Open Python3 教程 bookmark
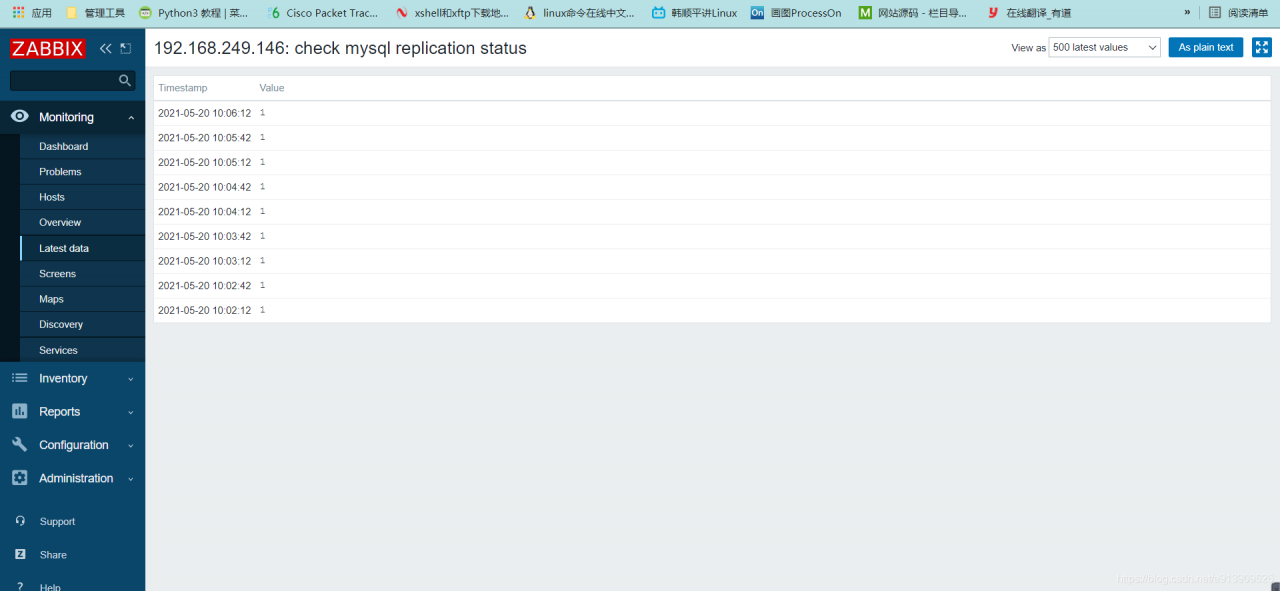This screenshot has width=1280, height=591. coord(195,13)
